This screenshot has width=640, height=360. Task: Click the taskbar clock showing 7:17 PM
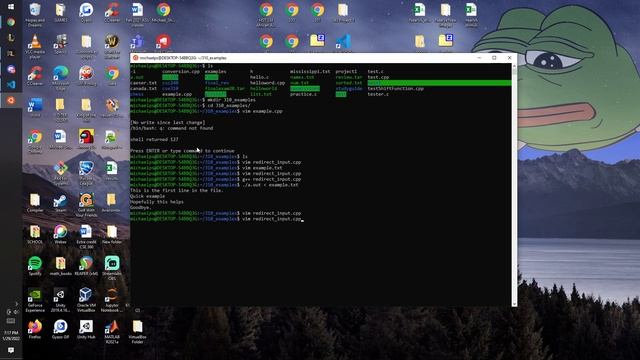pyautogui.click(x=11, y=336)
